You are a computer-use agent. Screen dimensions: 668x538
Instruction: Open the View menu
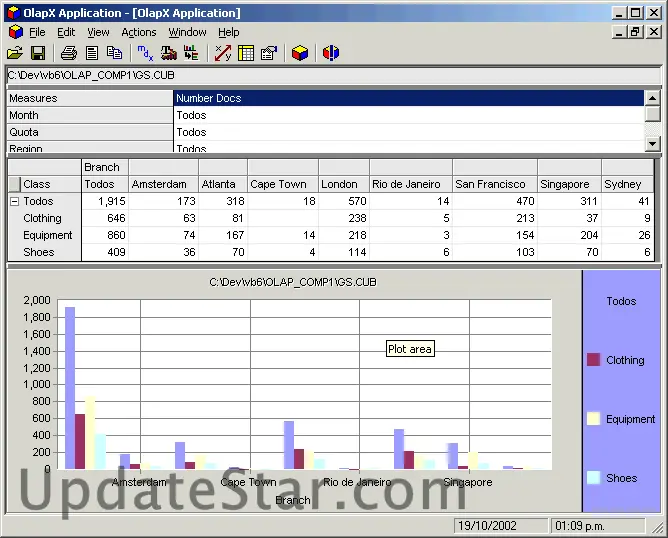click(98, 32)
